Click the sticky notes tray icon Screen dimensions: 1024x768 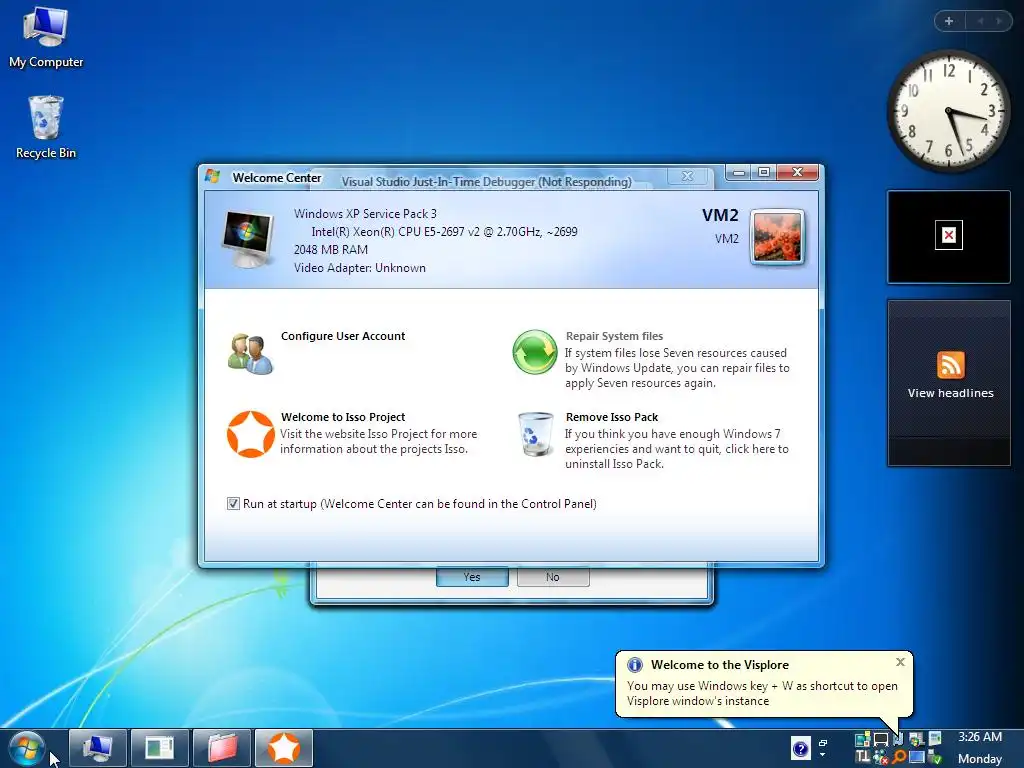point(863,739)
